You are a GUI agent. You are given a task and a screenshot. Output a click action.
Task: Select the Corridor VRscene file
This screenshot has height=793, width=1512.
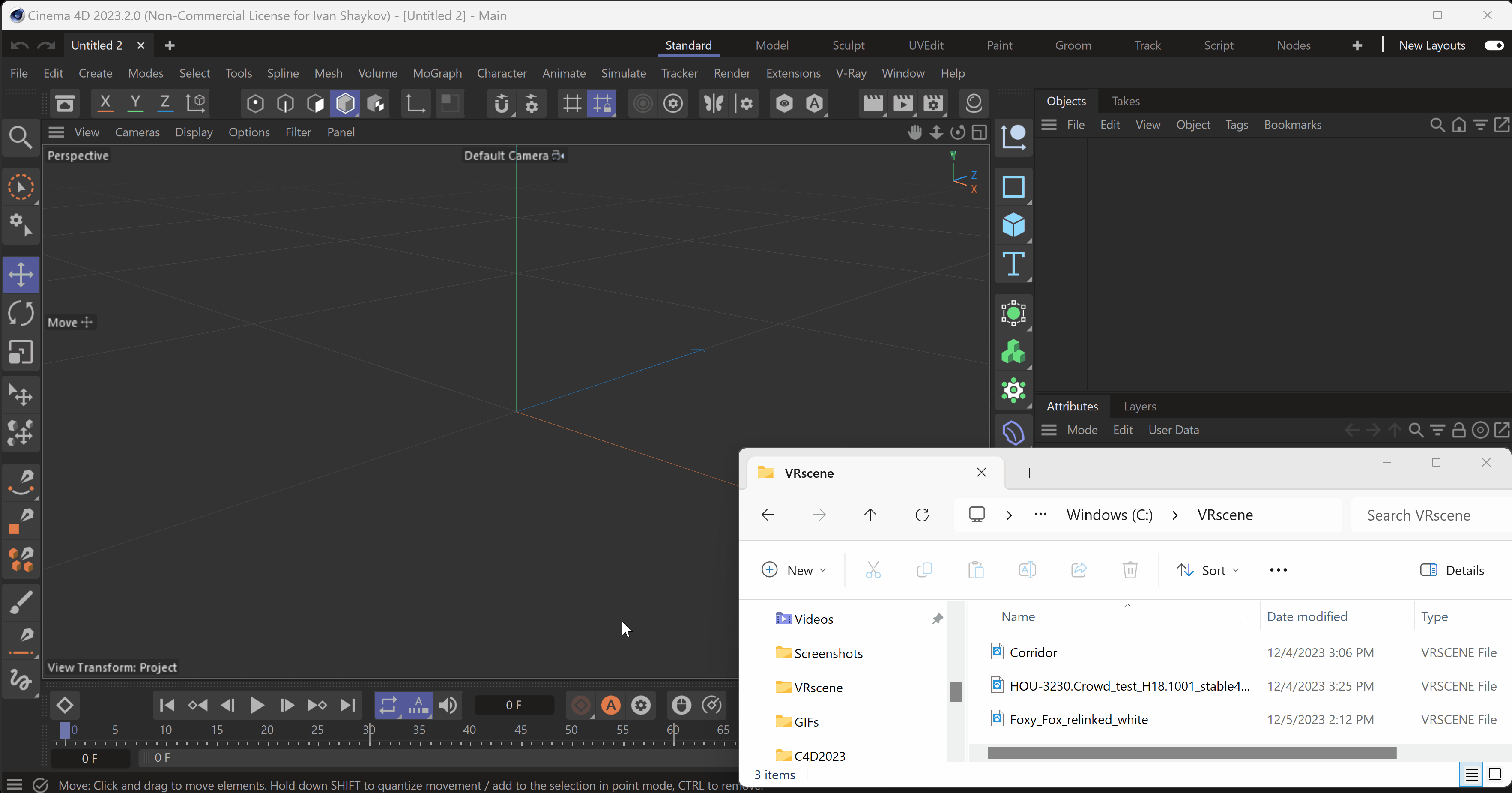coord(1033,652)
